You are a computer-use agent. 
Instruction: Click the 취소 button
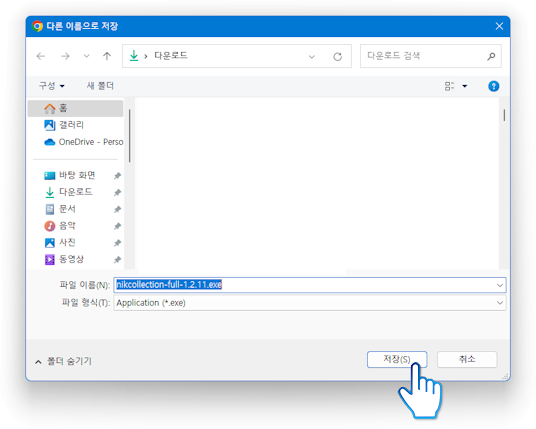point(467,359)
